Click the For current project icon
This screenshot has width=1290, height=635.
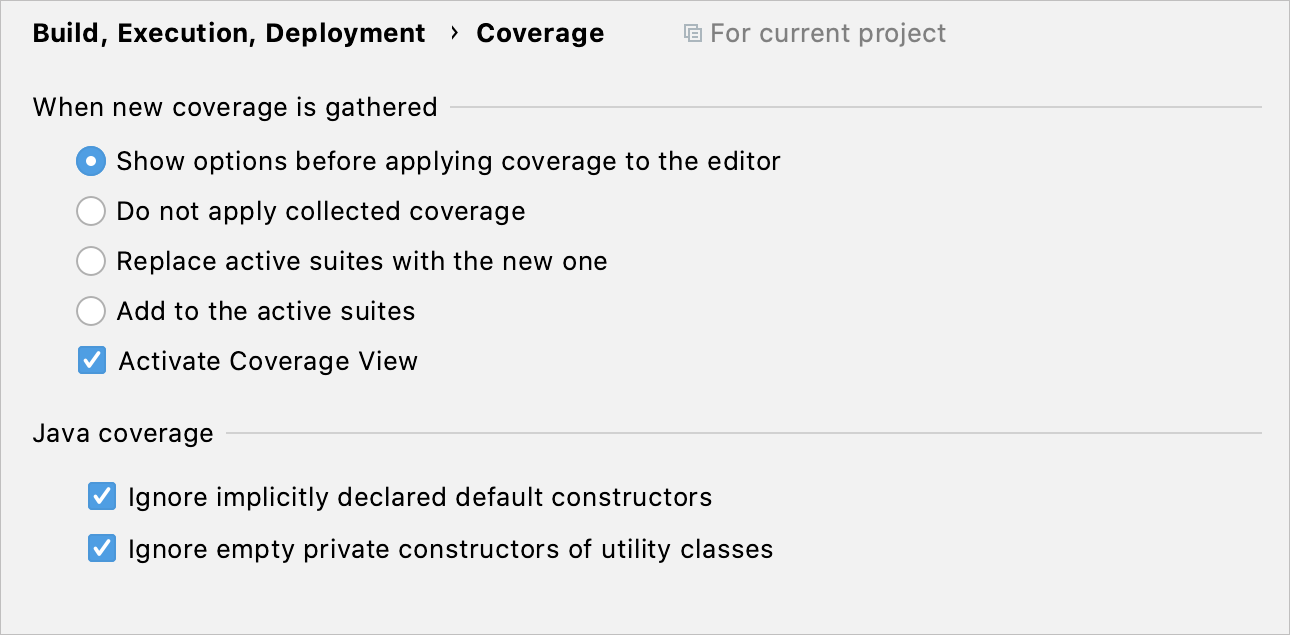691,33
